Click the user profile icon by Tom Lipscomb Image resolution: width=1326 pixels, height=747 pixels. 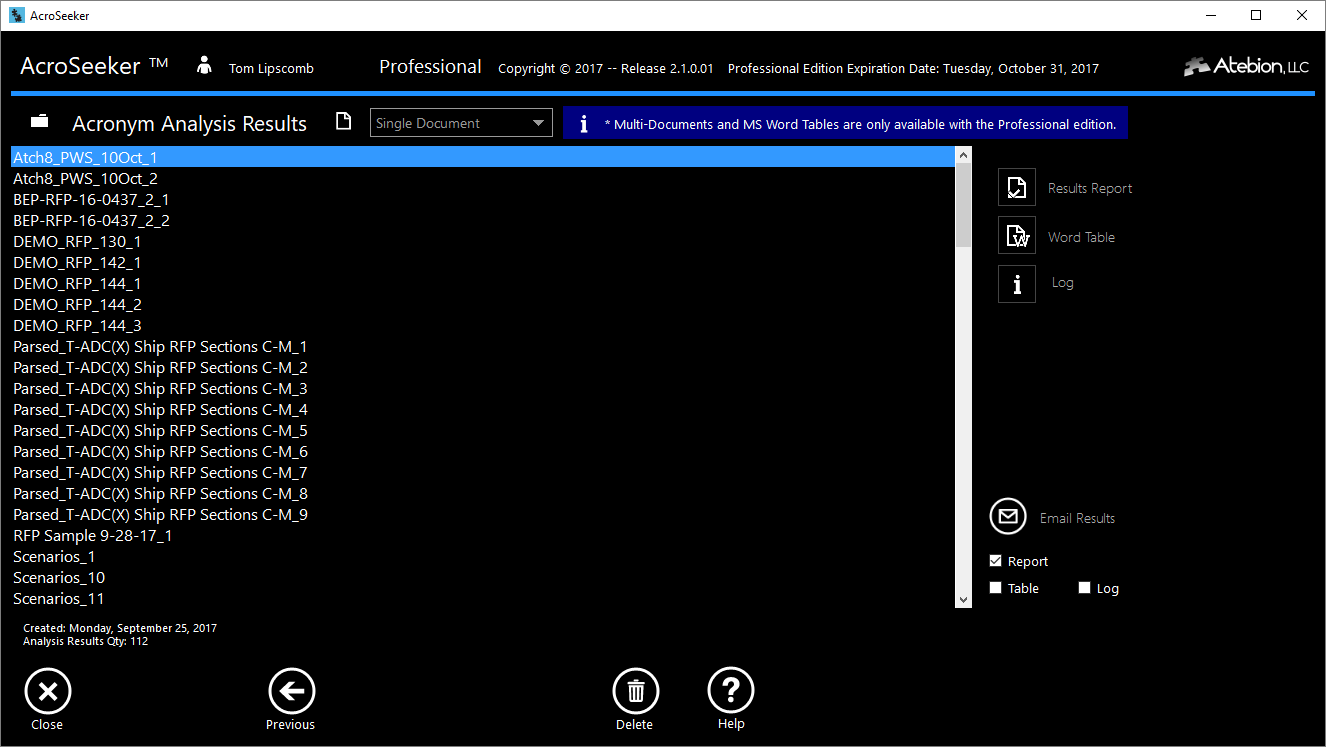[205, 66]
